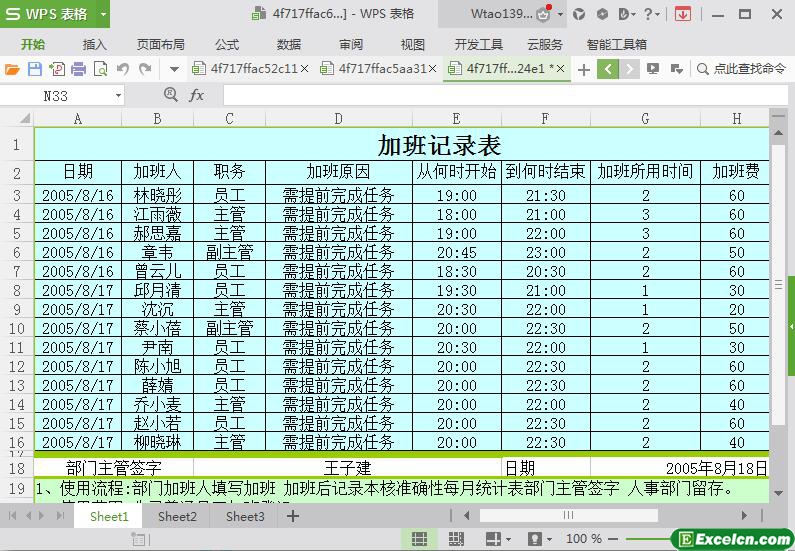Screen dimensions: 795x551
Task: Go to previous document tab green arrow
Action: 608,68
